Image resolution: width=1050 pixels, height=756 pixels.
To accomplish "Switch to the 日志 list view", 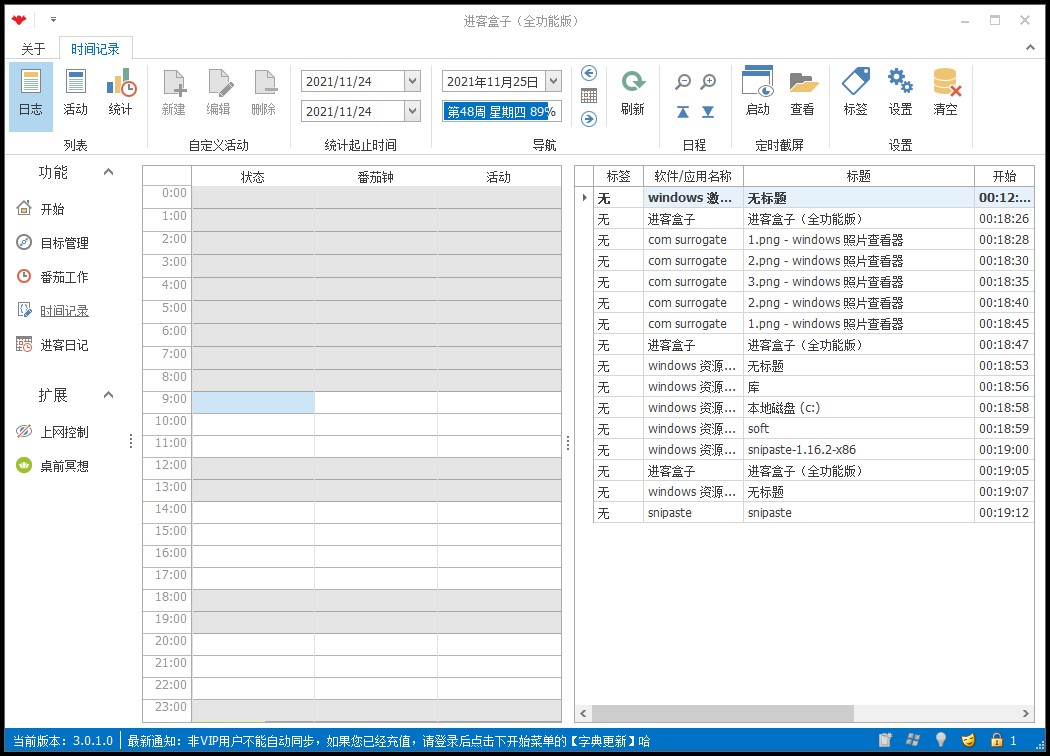I will pos(31,95).
